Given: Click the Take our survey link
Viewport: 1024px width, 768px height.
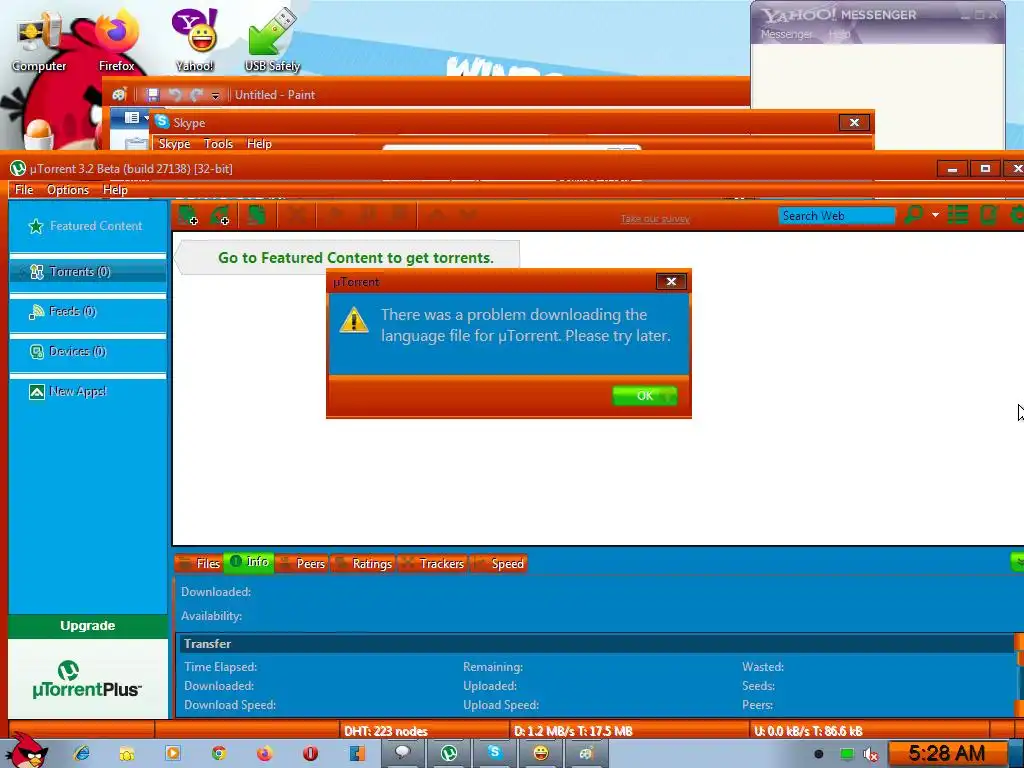Looking at the screenshot, I should pyautogui.click(x=655, y=219).
